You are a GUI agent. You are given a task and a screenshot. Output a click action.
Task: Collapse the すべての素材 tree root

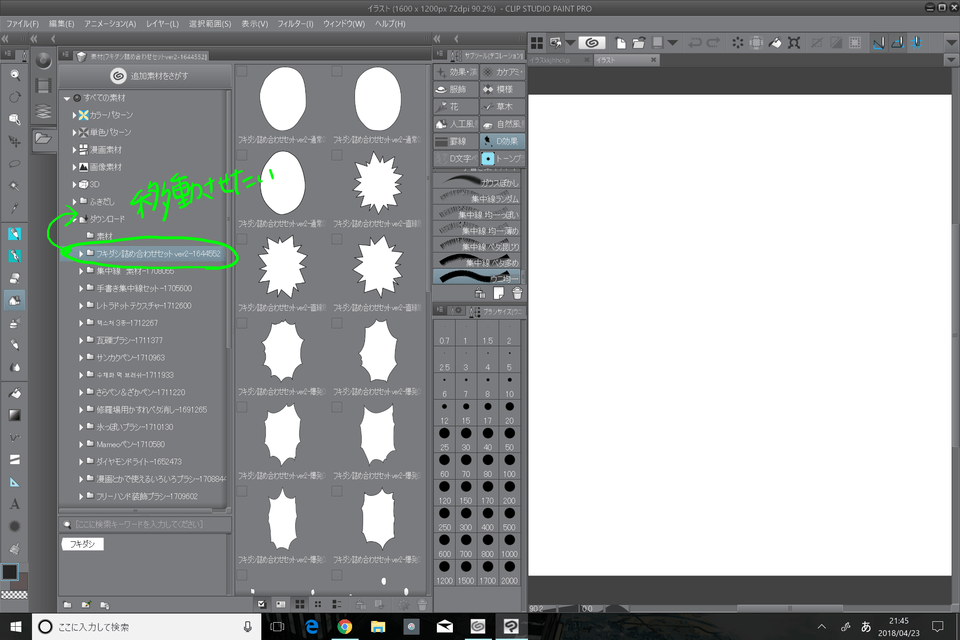click(65, 98)
